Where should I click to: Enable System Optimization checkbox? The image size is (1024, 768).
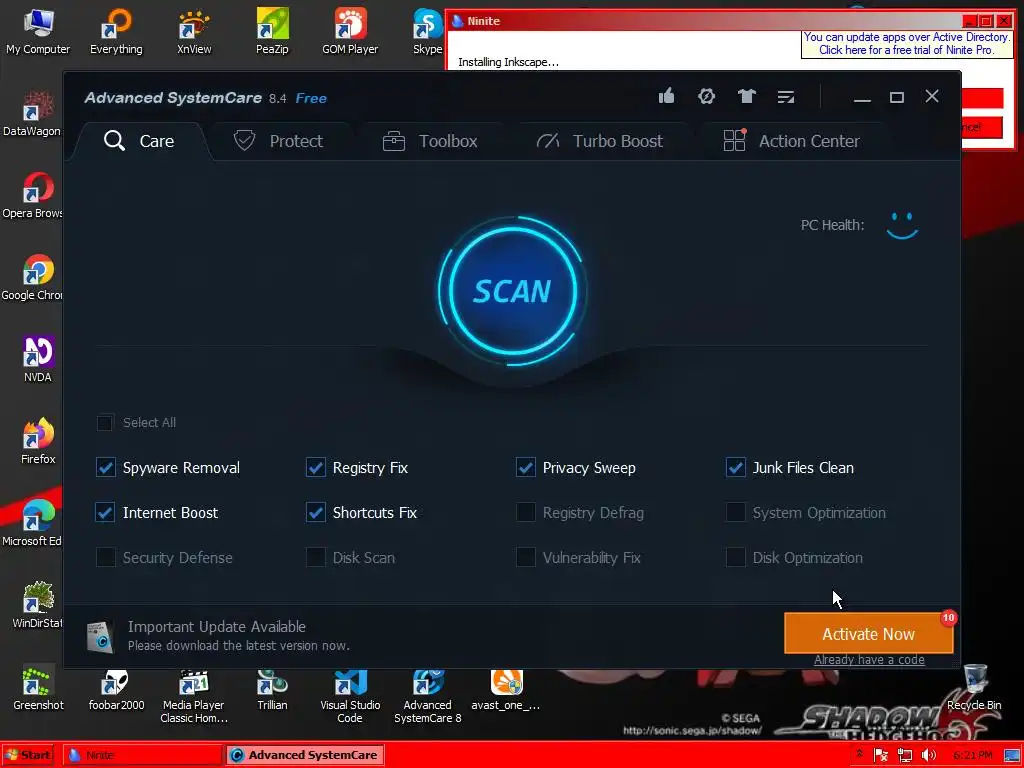(735, 513)
